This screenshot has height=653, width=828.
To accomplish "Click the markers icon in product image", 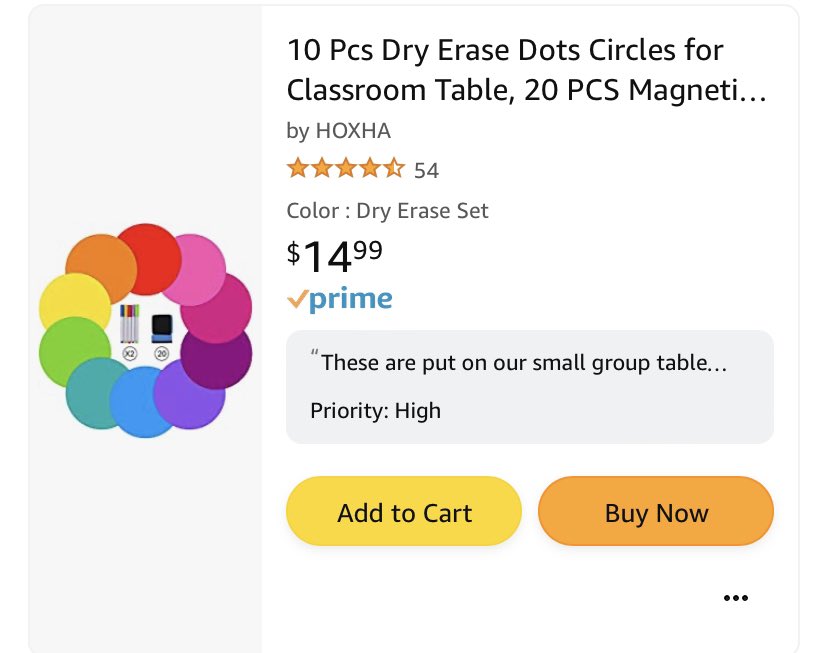I will coord(130,324).
